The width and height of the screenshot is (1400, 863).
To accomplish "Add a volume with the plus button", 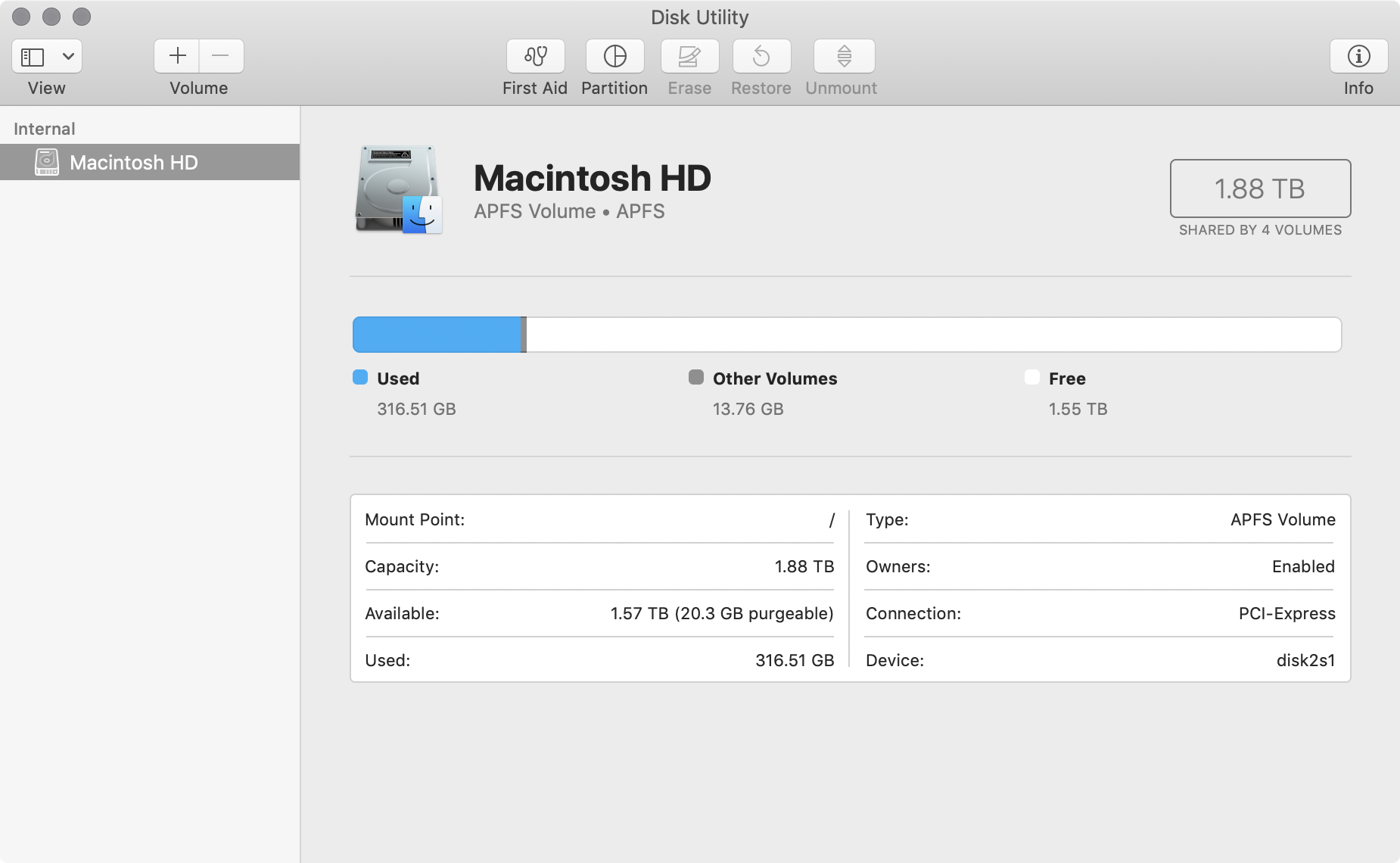I will 177,56.
